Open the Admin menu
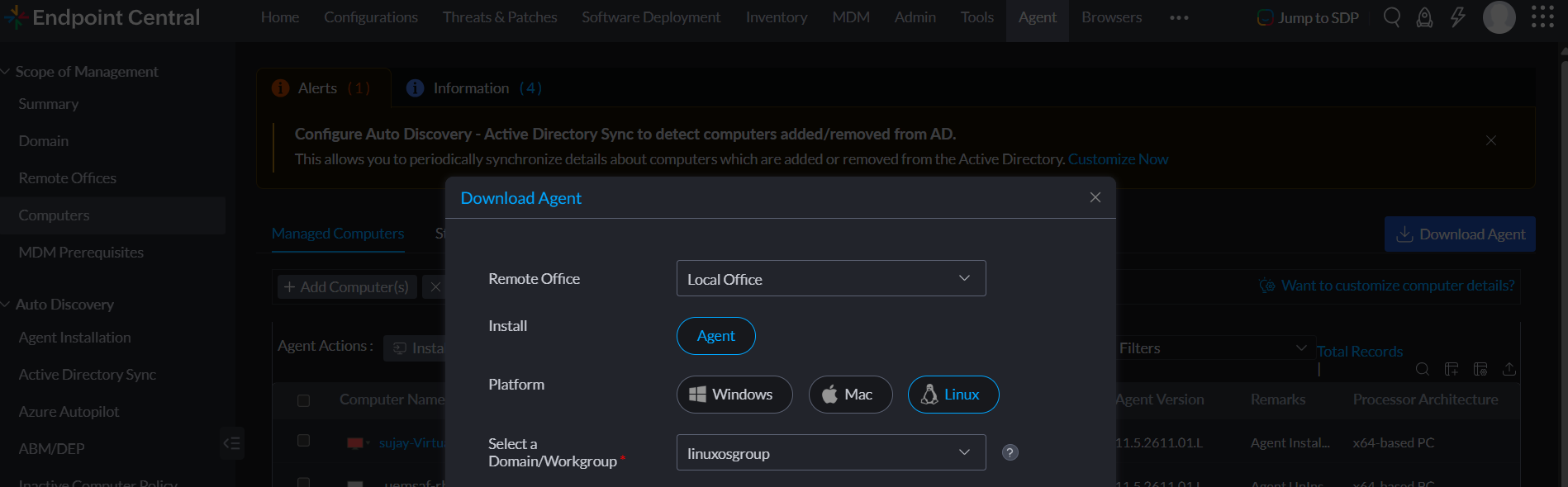 click(915, 17)
